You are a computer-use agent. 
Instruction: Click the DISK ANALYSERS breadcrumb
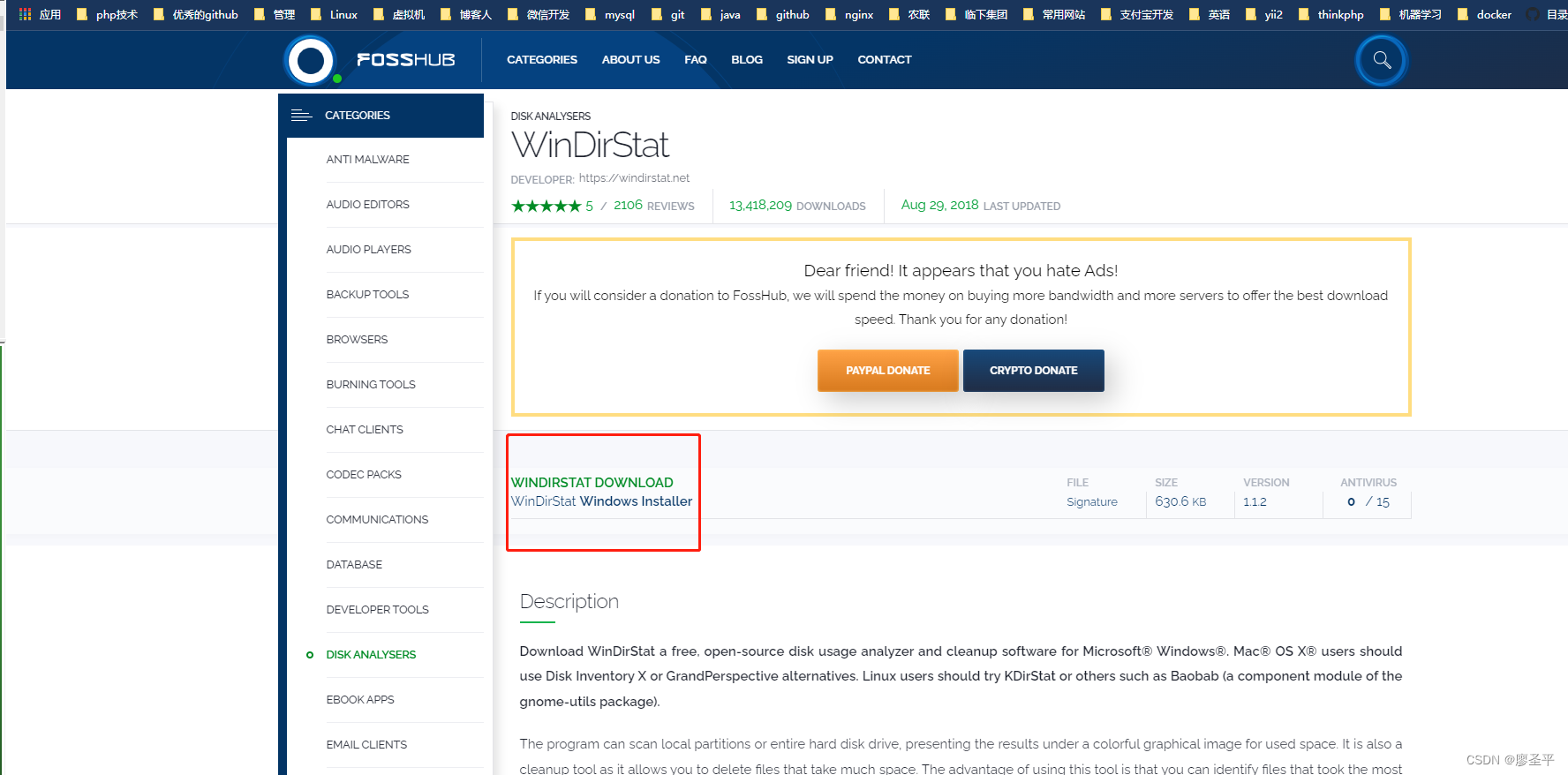551,117
